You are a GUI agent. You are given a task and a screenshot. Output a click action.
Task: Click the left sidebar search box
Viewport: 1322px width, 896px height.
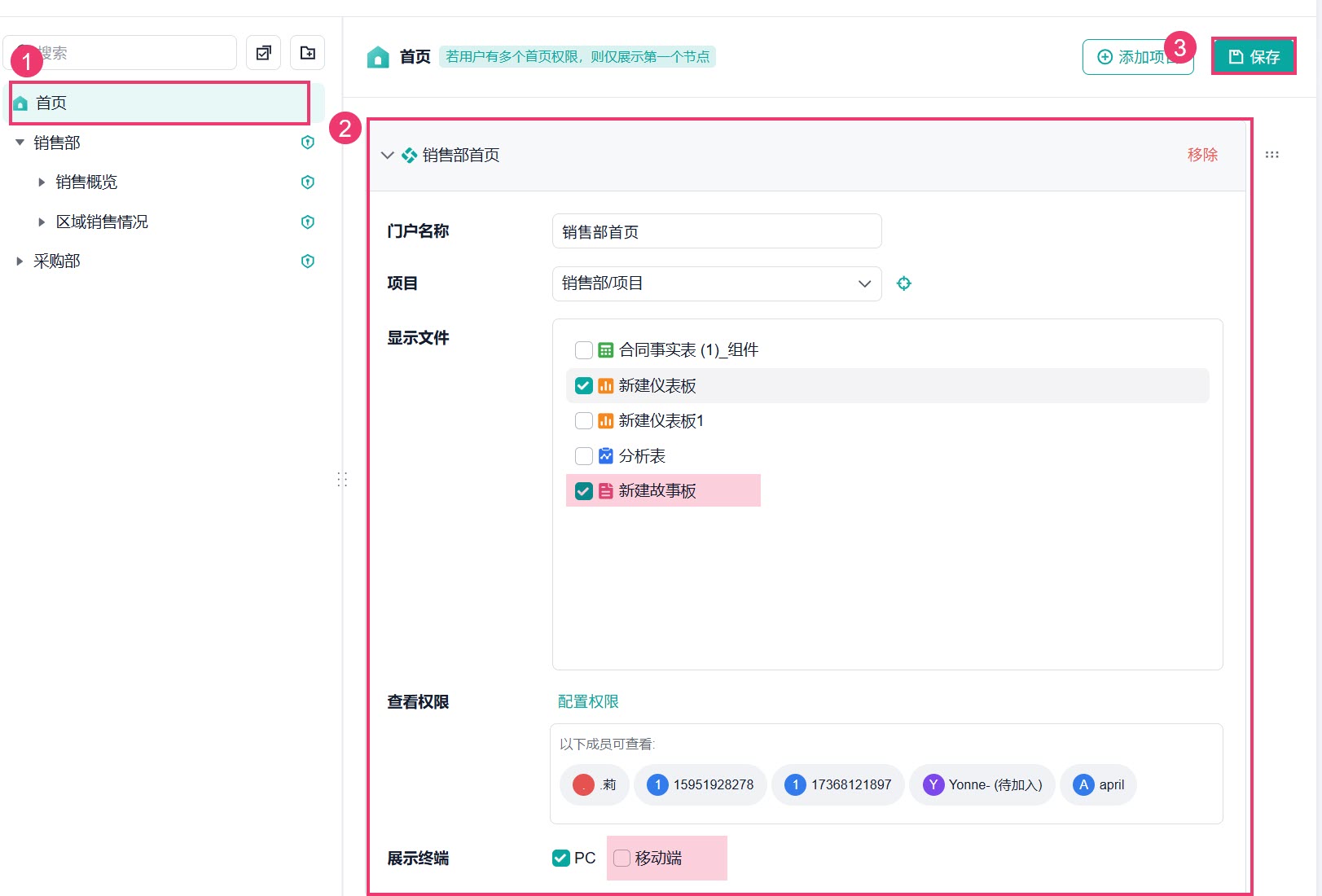click(x=120, y=53)
